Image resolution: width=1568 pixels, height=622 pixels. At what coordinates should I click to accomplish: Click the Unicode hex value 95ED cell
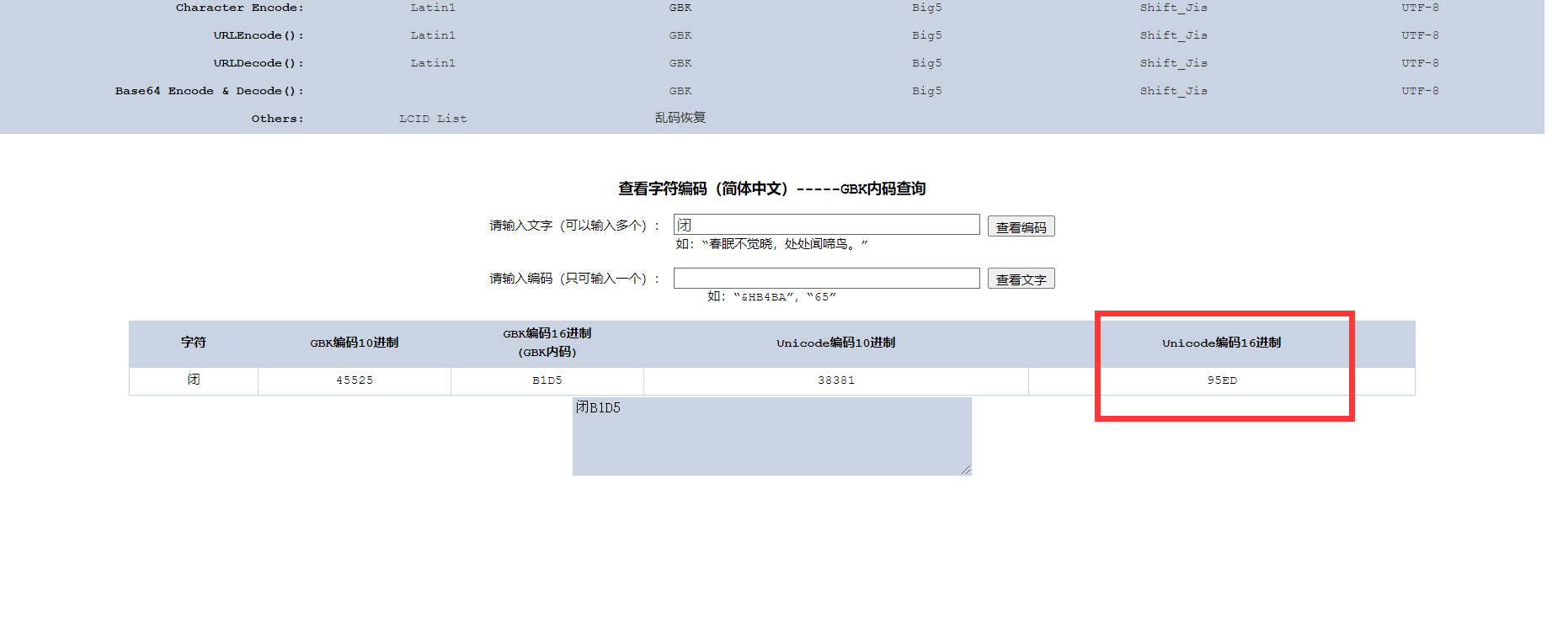[1222, 380]
